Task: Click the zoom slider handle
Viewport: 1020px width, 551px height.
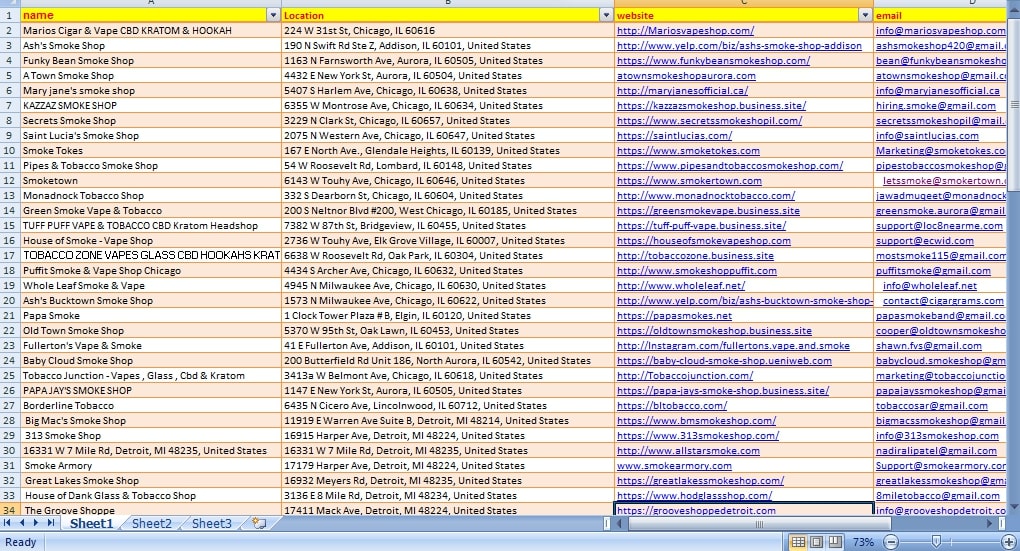Action: tap(936, 542)
